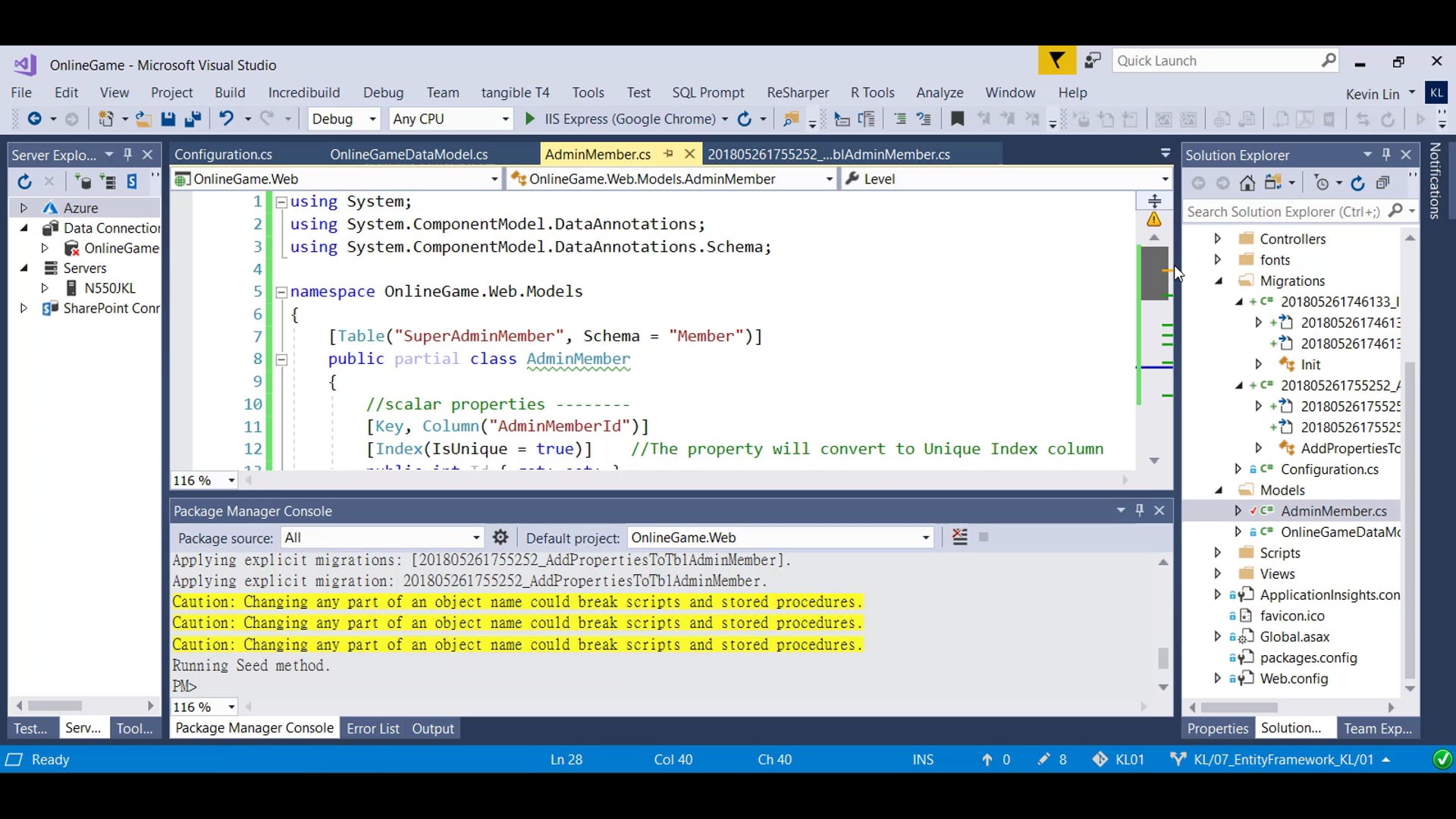The image size is (1456, 819).
Task: Click the KL01 git branch status indicator
Action: click(1119, 759)
